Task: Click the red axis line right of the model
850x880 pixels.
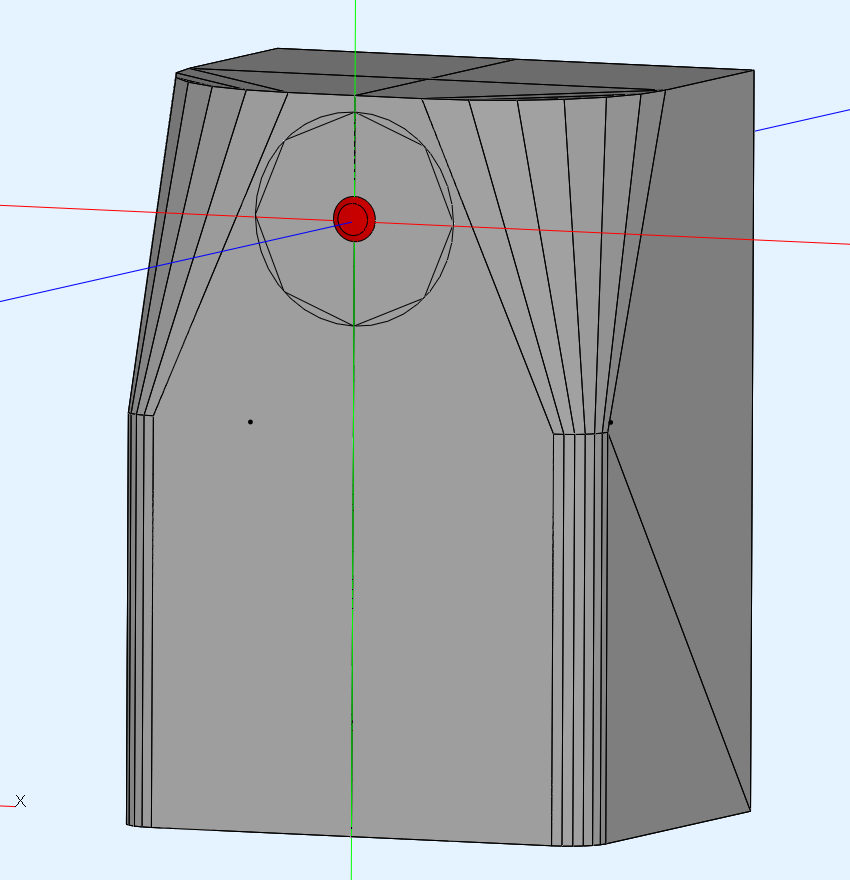Action: point(800,240)
